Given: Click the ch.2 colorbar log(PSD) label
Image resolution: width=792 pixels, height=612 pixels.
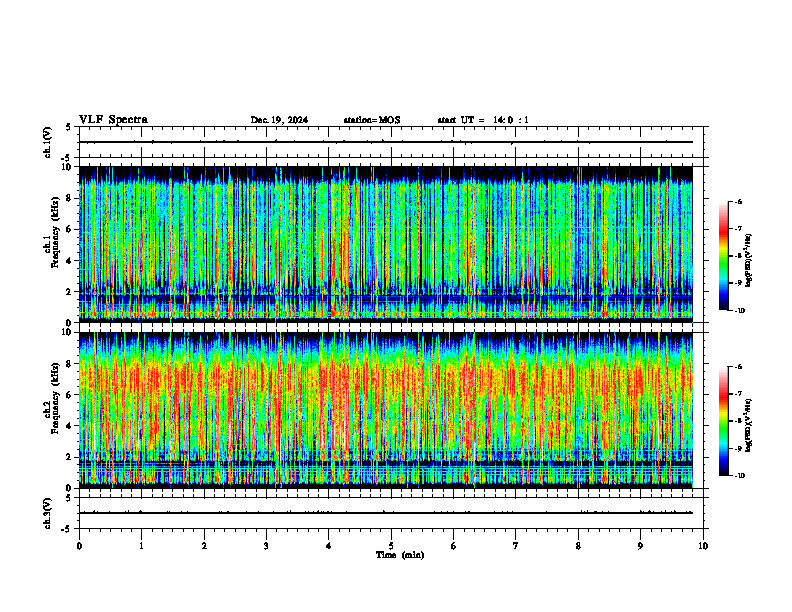Looking at the screenshot, I should coord(749,425).
